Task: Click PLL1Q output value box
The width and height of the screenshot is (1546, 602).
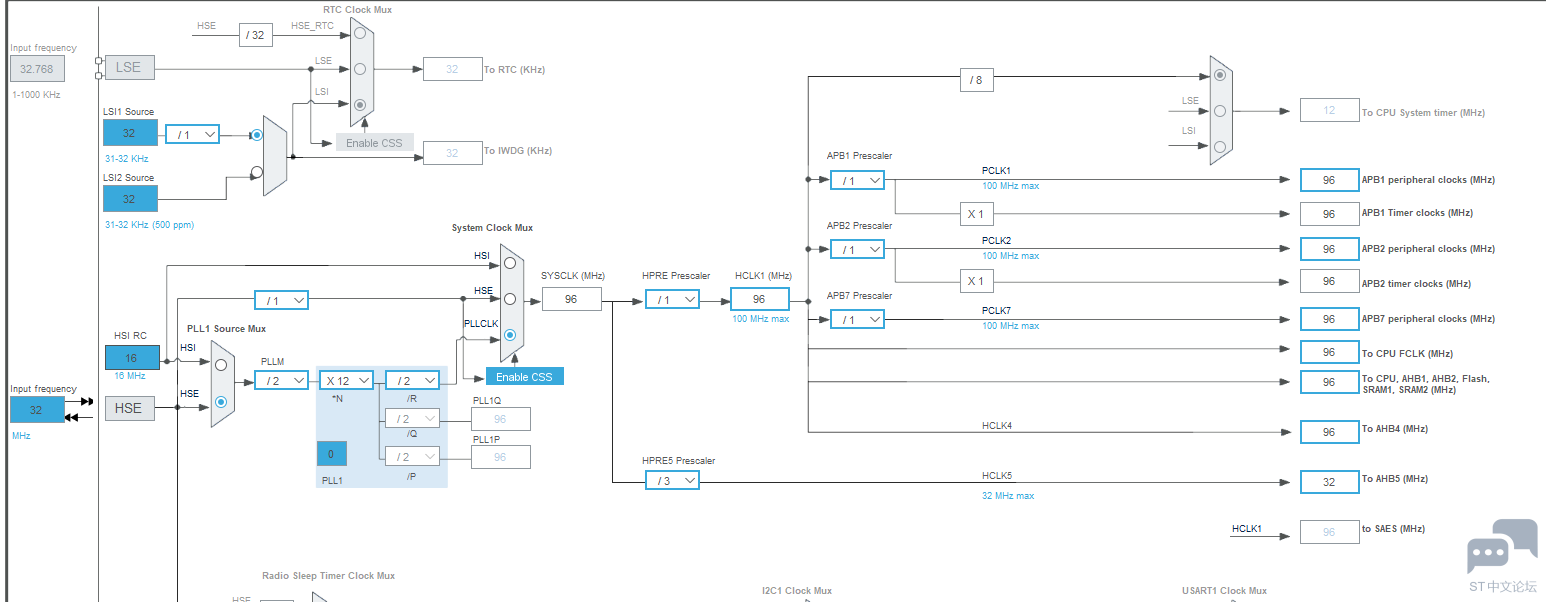Action: [500, 419]
